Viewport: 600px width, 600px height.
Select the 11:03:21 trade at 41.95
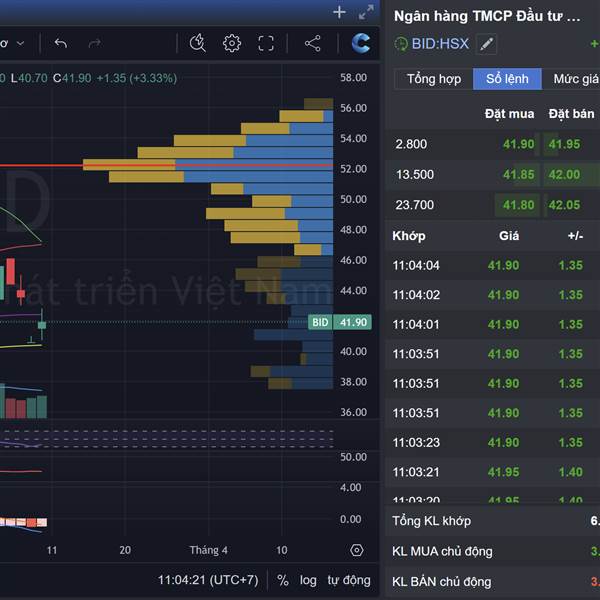[493, 472]
